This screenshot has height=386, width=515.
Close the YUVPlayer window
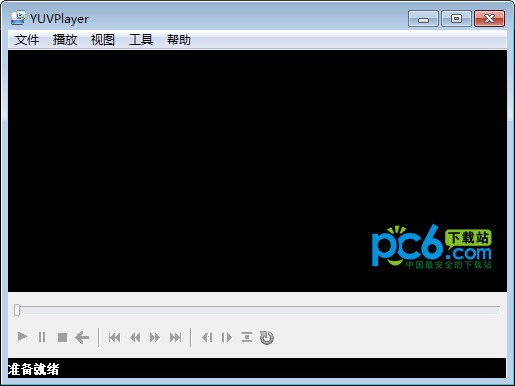pos(489,18)
